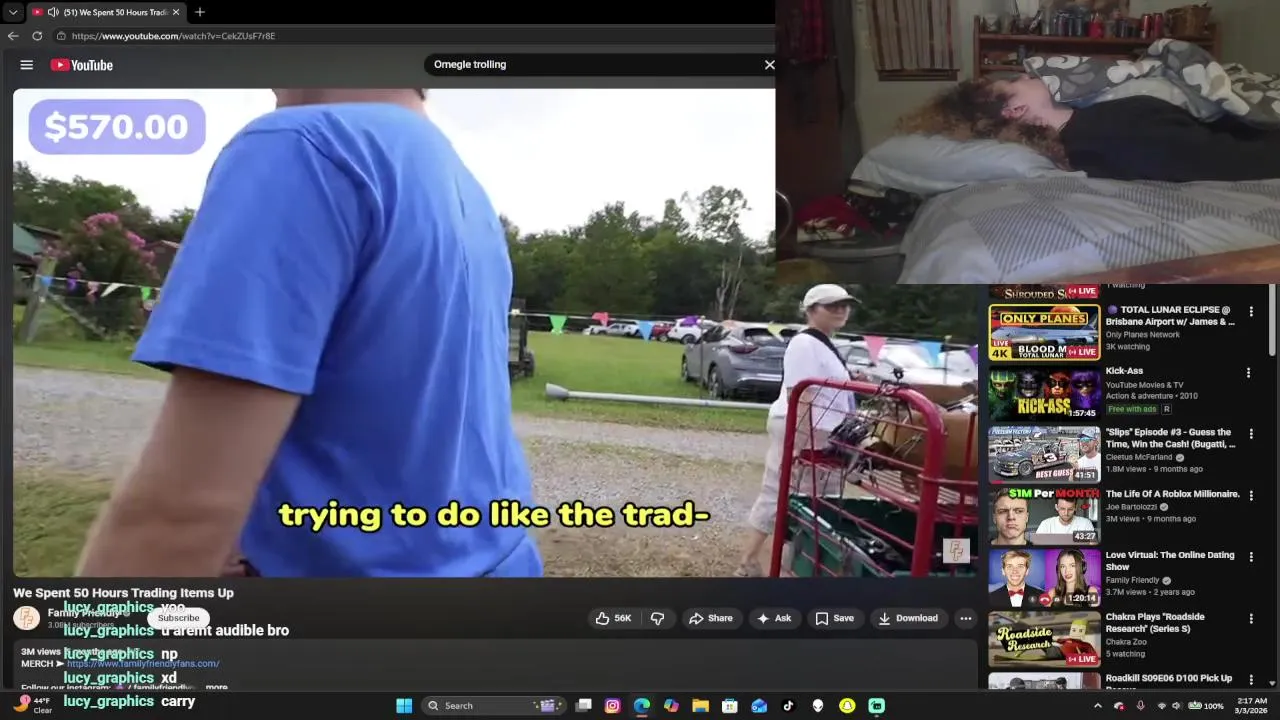This screenshot has height=720, width=1280.
Task: Open options for Kick-Ass movie
Action: pos(1248,373)
